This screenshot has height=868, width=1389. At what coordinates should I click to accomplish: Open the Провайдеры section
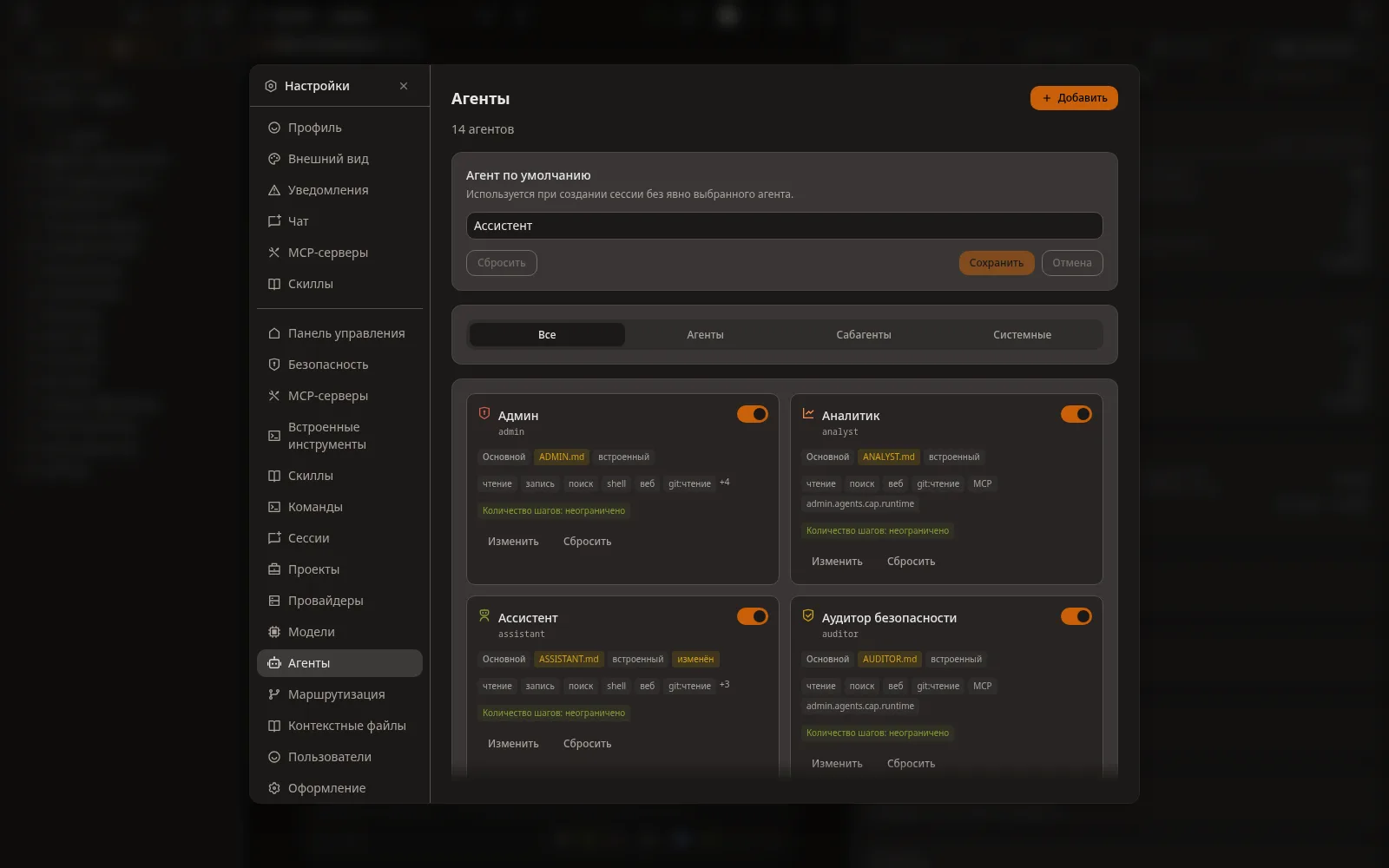click(x=339, y=601)
